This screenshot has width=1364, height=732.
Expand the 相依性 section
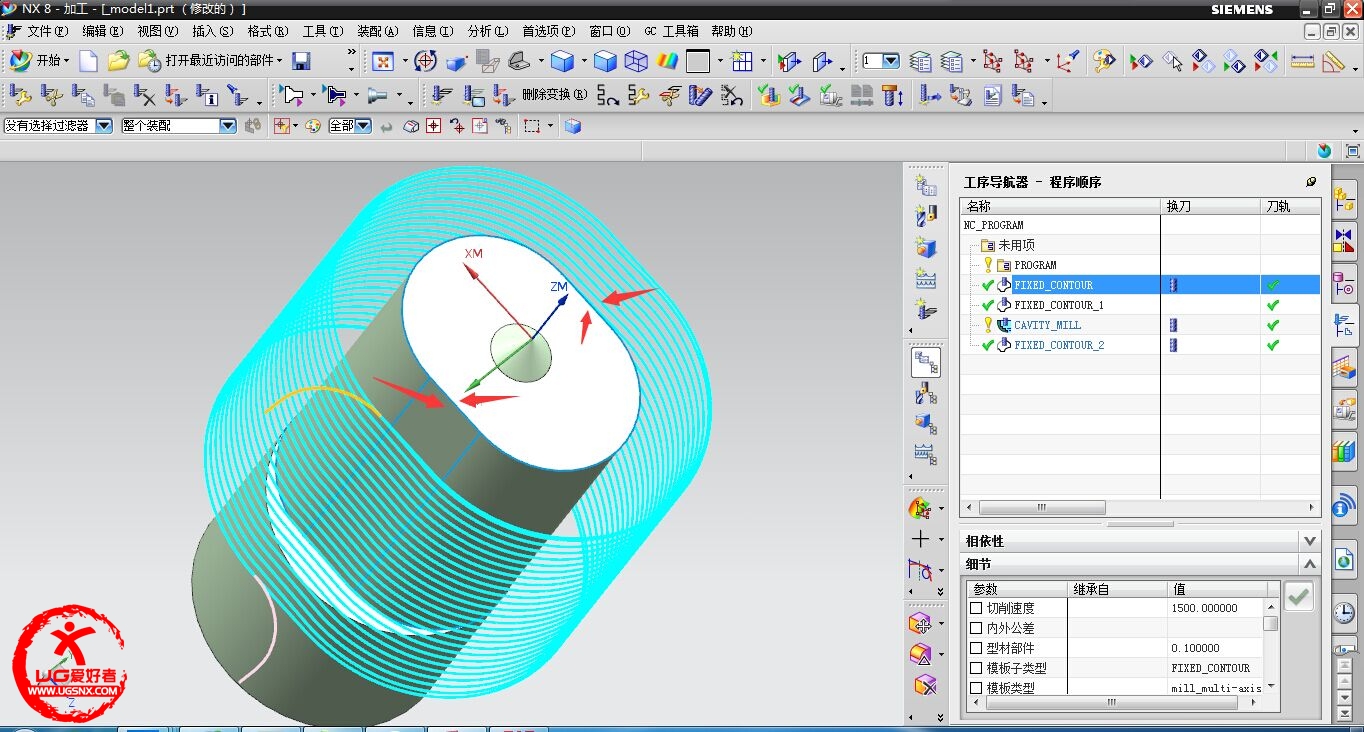click(x=1310, y=540)
